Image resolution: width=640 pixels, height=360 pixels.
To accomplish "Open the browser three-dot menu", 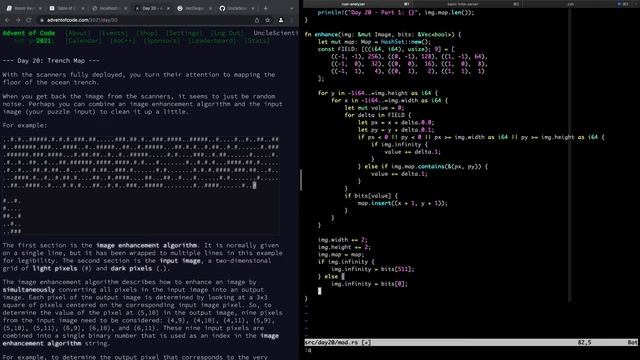I will 292,20.
